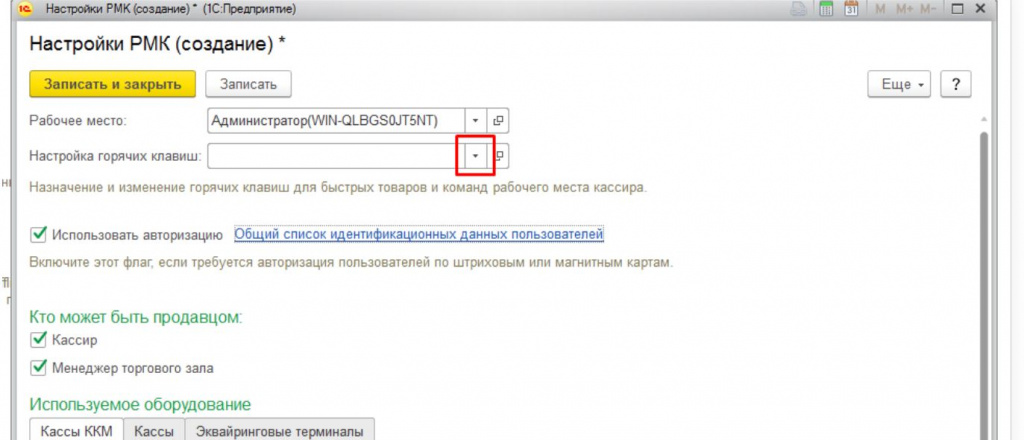Expand the Рабочее место dropdown list
Screen dimensions: 1024x440
coord(475,121)
